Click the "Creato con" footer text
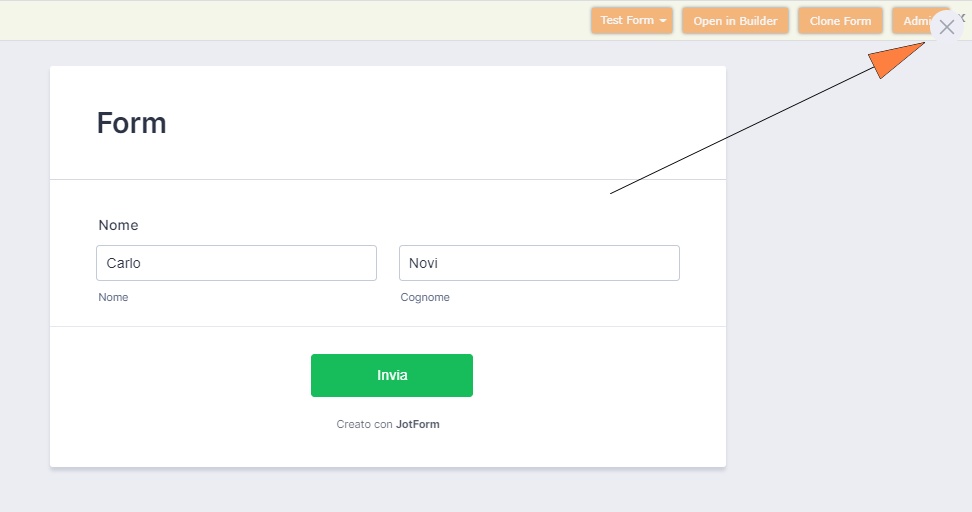The width and height of the screenshot is (972, 512). [x=364, y=424]
